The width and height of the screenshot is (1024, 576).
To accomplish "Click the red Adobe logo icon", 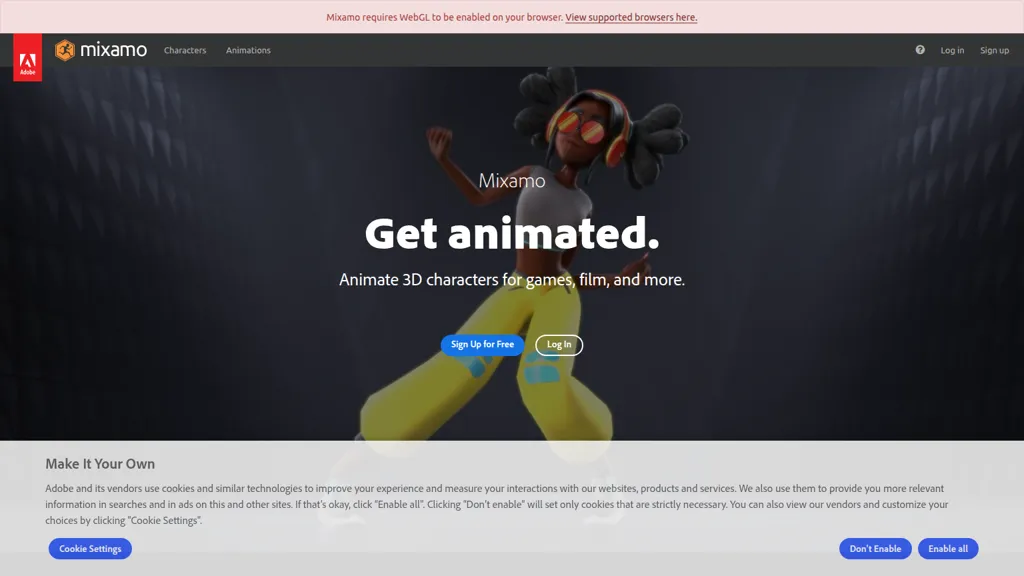I will (27, 57).
